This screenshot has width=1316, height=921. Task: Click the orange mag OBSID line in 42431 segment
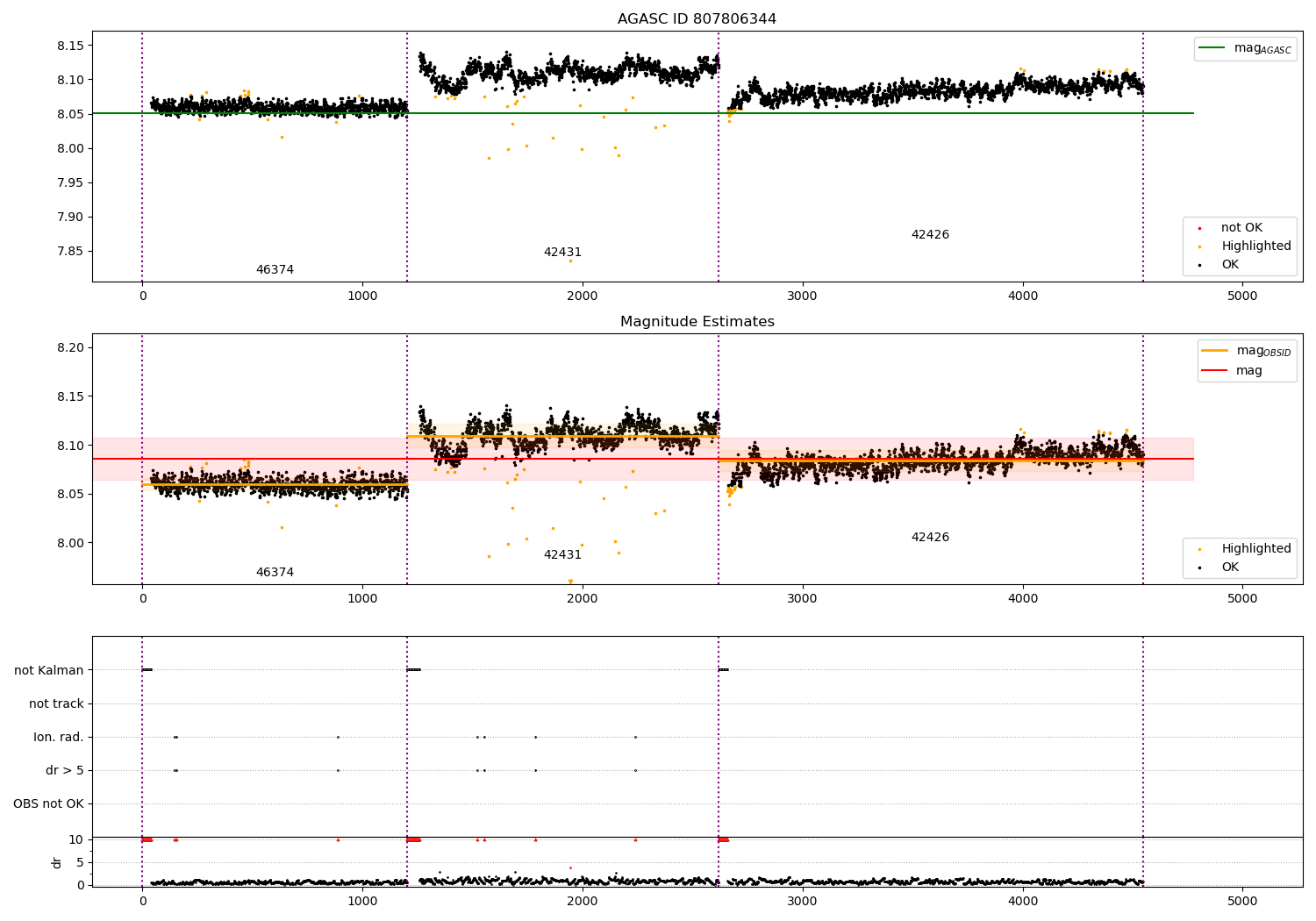point(562,436)
